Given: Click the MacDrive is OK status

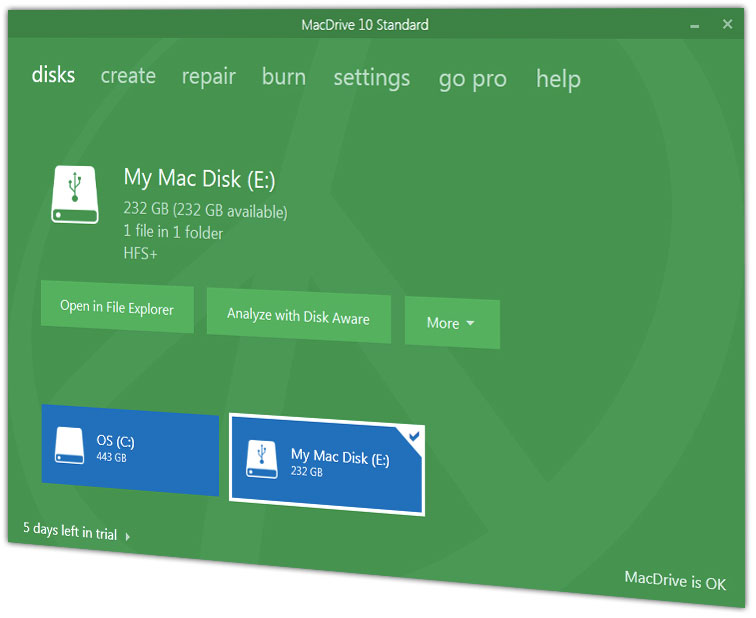Looking at the screenshot, I should tap(675, 580).
